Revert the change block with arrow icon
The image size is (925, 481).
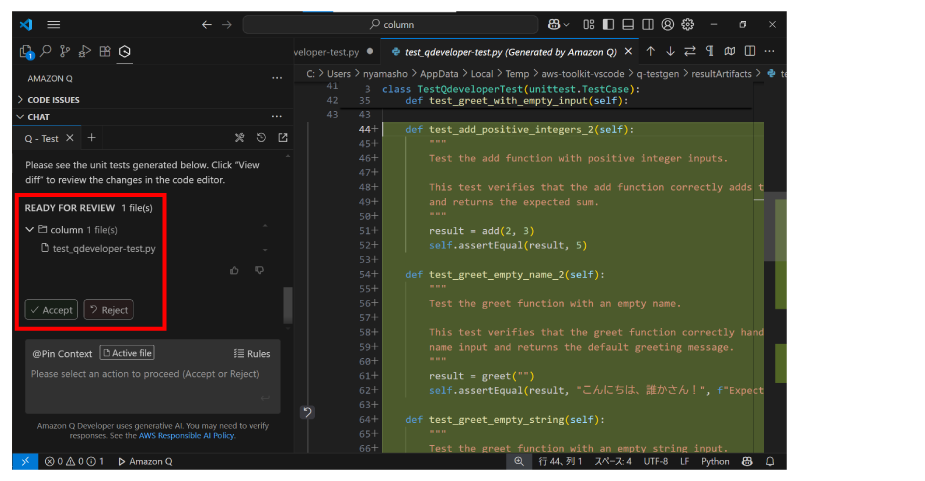point(307,412)
